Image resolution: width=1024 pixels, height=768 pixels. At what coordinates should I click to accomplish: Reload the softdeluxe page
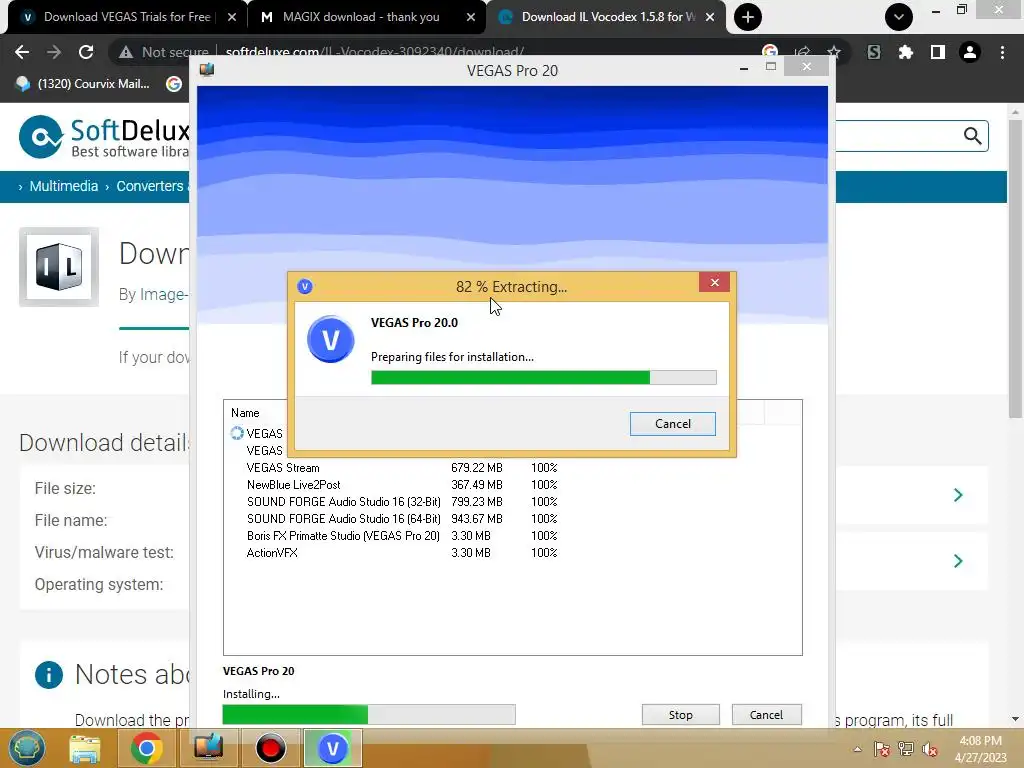click(86, 52)
